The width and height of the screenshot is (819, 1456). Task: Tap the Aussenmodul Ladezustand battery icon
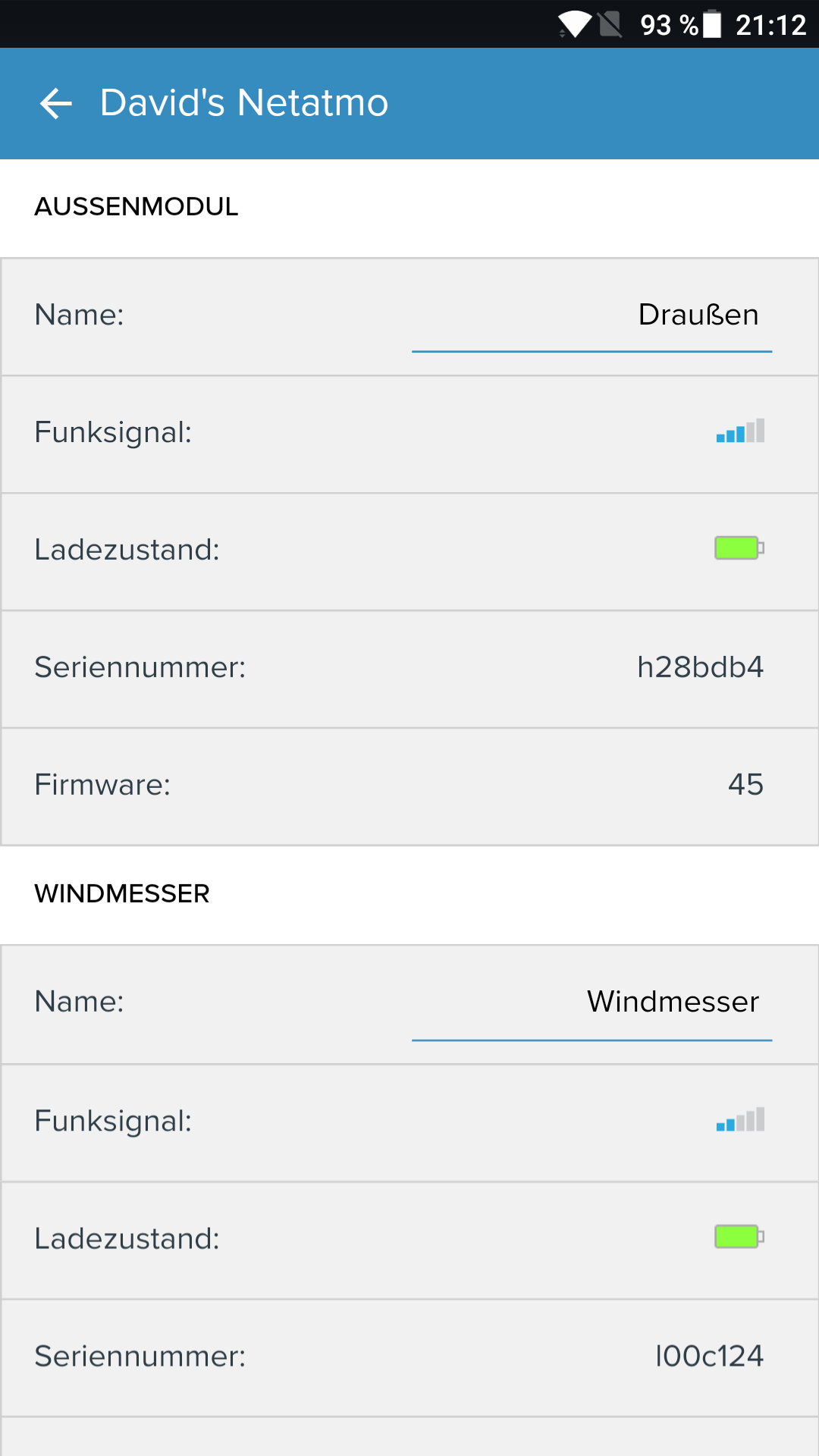[x=739, y=548]
